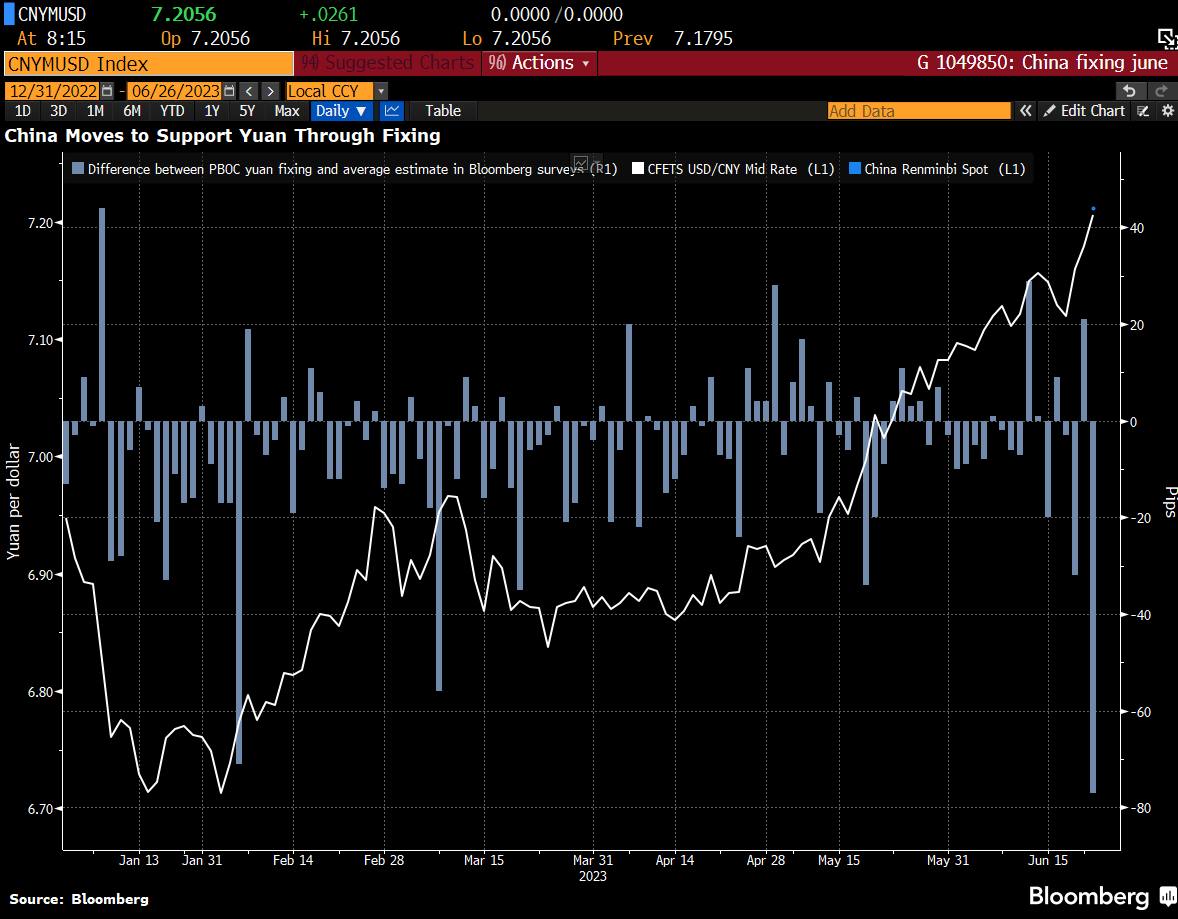Open the Local CCY currency dropdown arrow
This screenshot has width=1178, height=919.
click(381, 91)
